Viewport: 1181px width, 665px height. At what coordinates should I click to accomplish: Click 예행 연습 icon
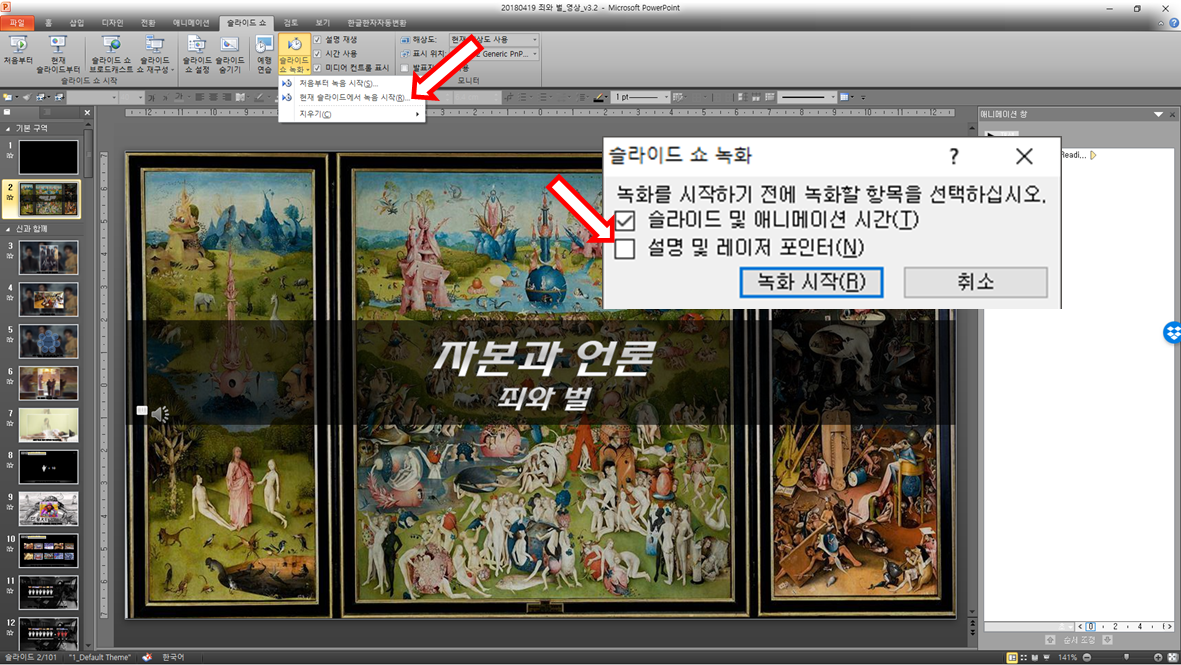pos(264,54)
